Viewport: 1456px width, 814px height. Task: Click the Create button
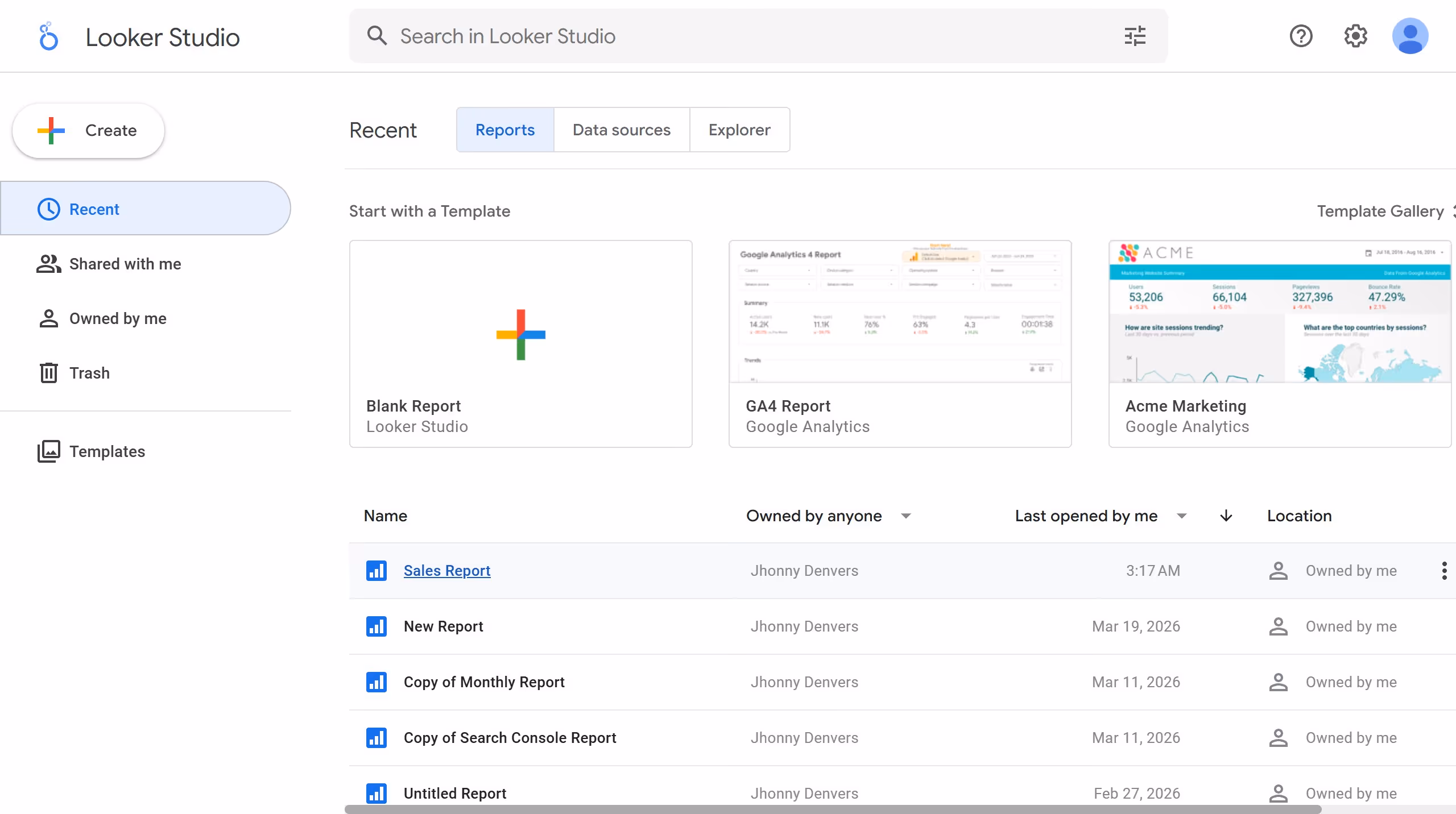click(89, 131)
